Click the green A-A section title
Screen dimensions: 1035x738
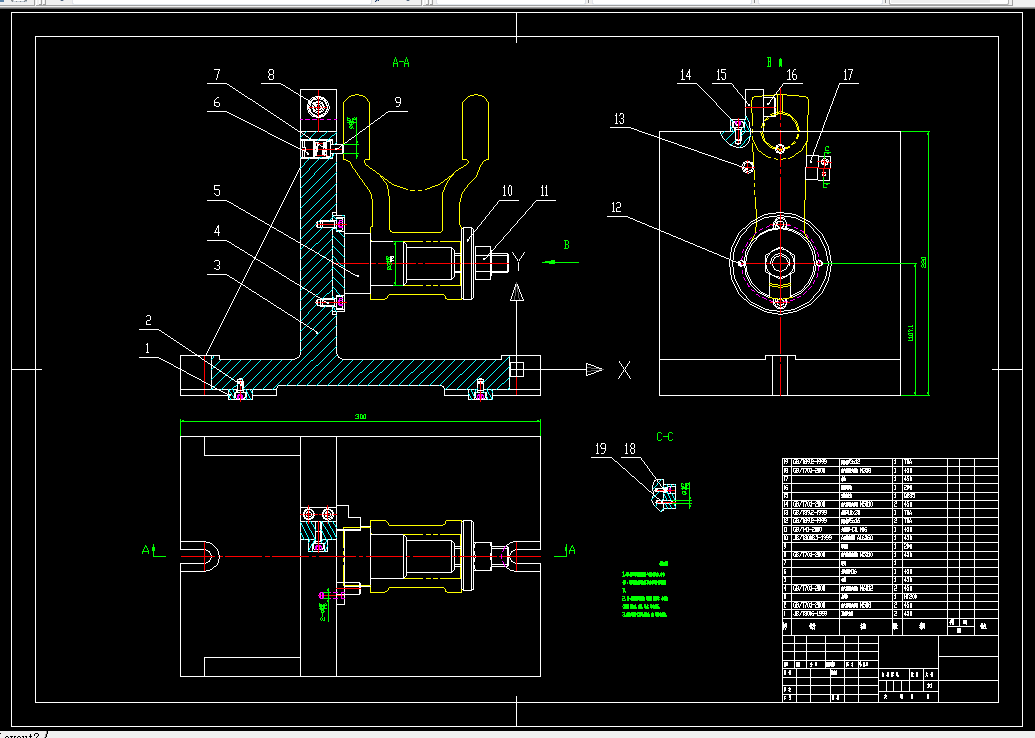(401, 63)
